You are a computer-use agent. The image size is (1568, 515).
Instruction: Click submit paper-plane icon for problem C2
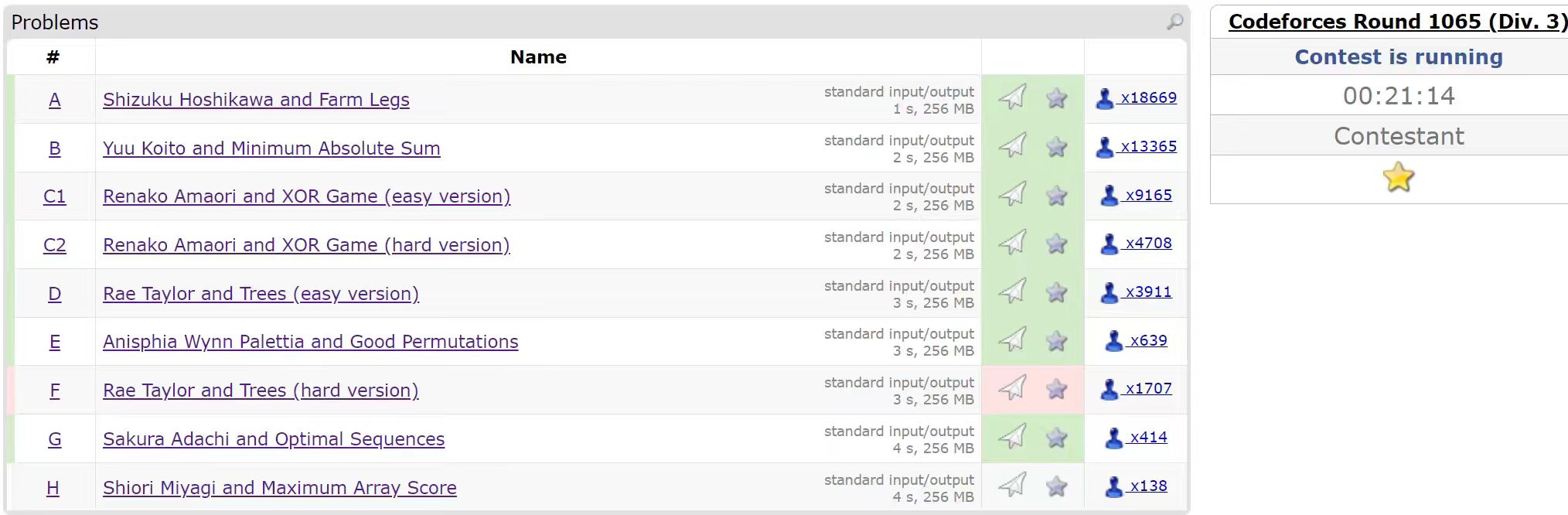(x=1012, y=243)
